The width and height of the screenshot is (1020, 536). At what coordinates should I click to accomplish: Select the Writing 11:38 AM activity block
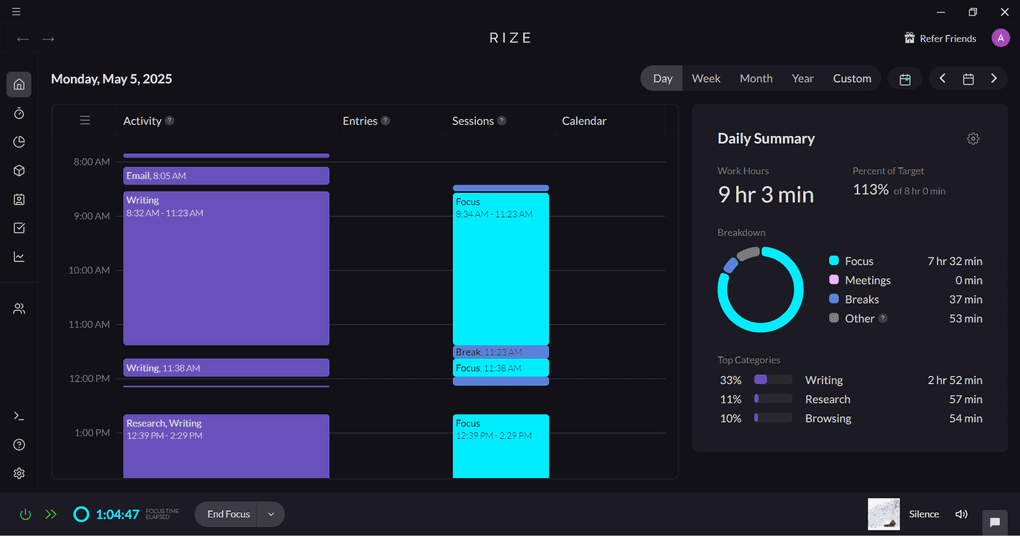[x=226, y=368]
